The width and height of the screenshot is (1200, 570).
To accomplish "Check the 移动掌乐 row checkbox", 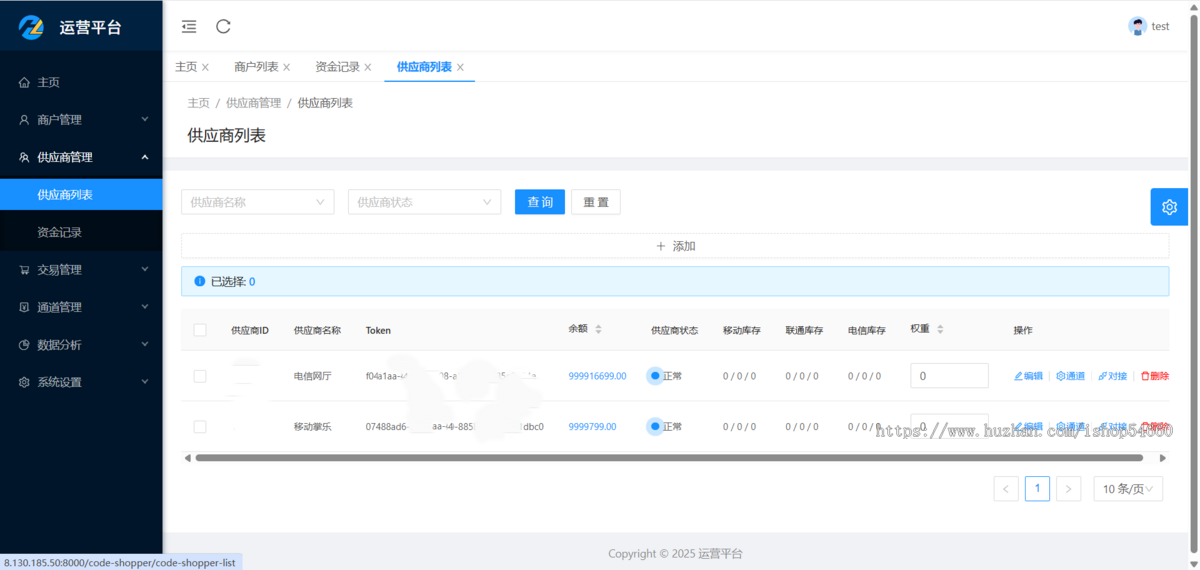I will tap(200, 427).
